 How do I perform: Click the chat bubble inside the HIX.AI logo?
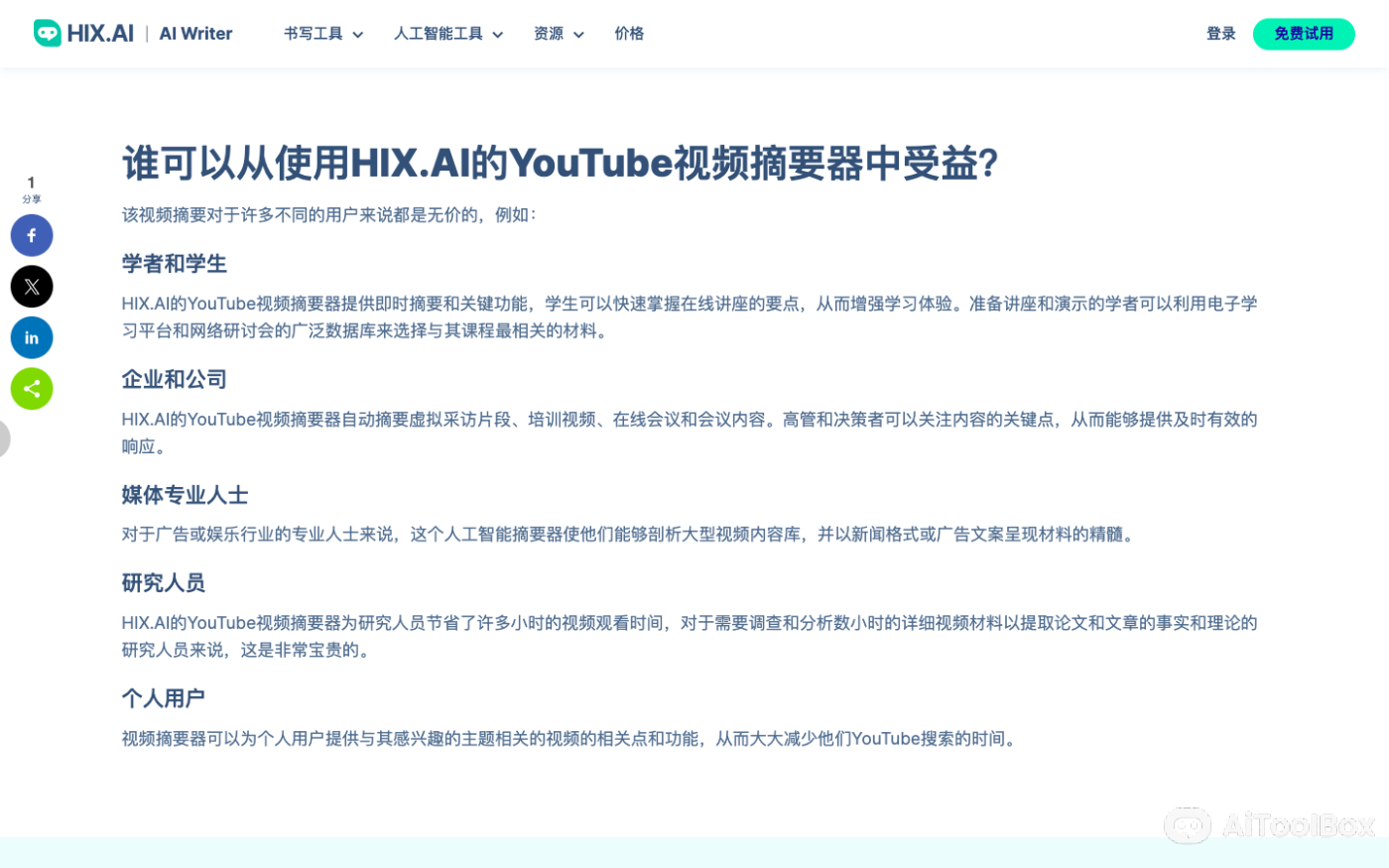tap(47, 33)
